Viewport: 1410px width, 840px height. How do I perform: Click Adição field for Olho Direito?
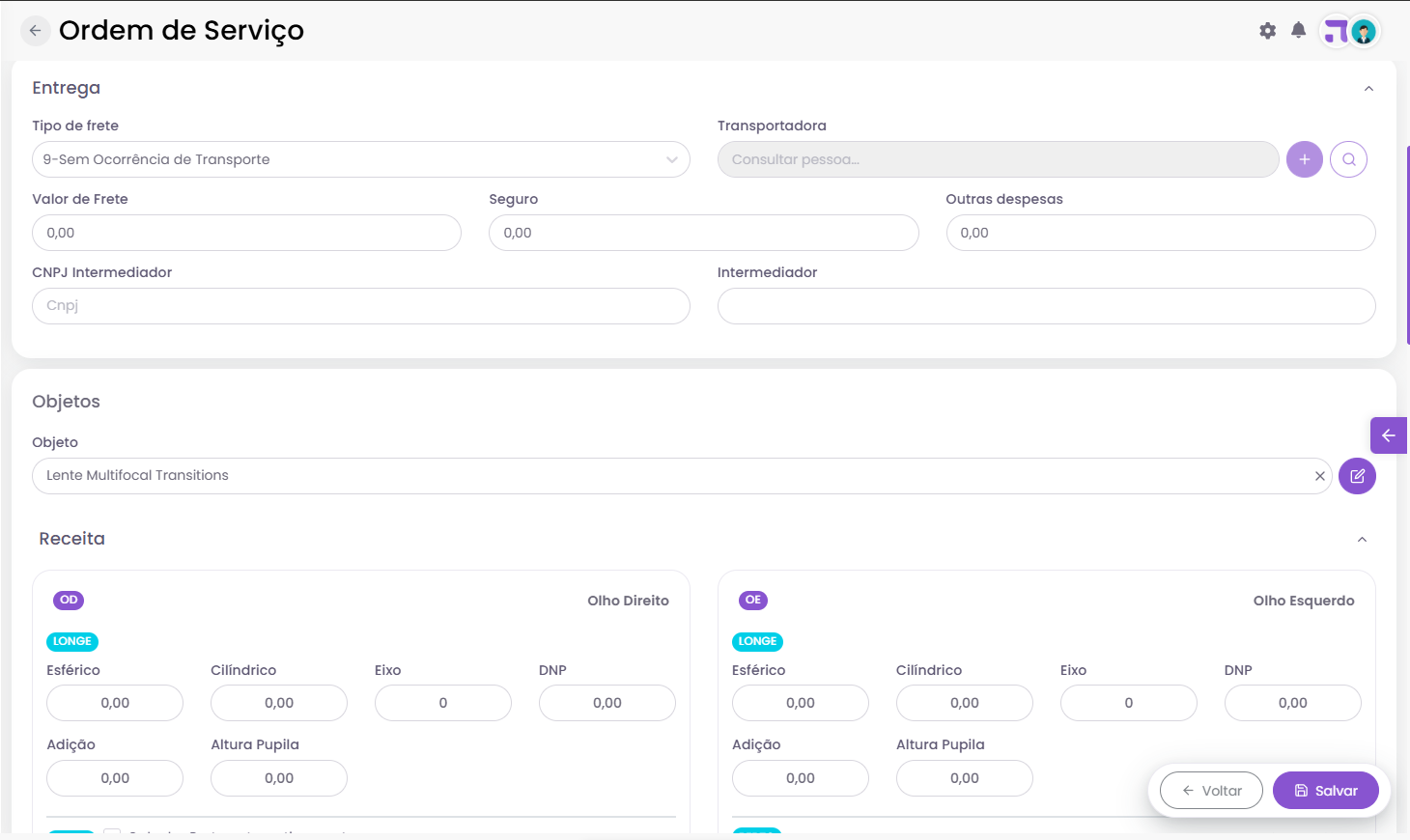[x=115, y=778]
